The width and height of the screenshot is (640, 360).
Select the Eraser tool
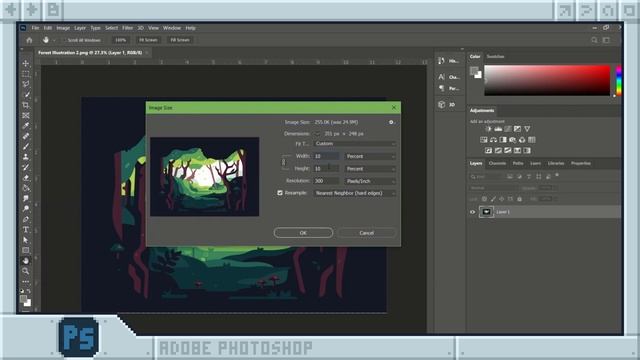click(x=26, y=178)
